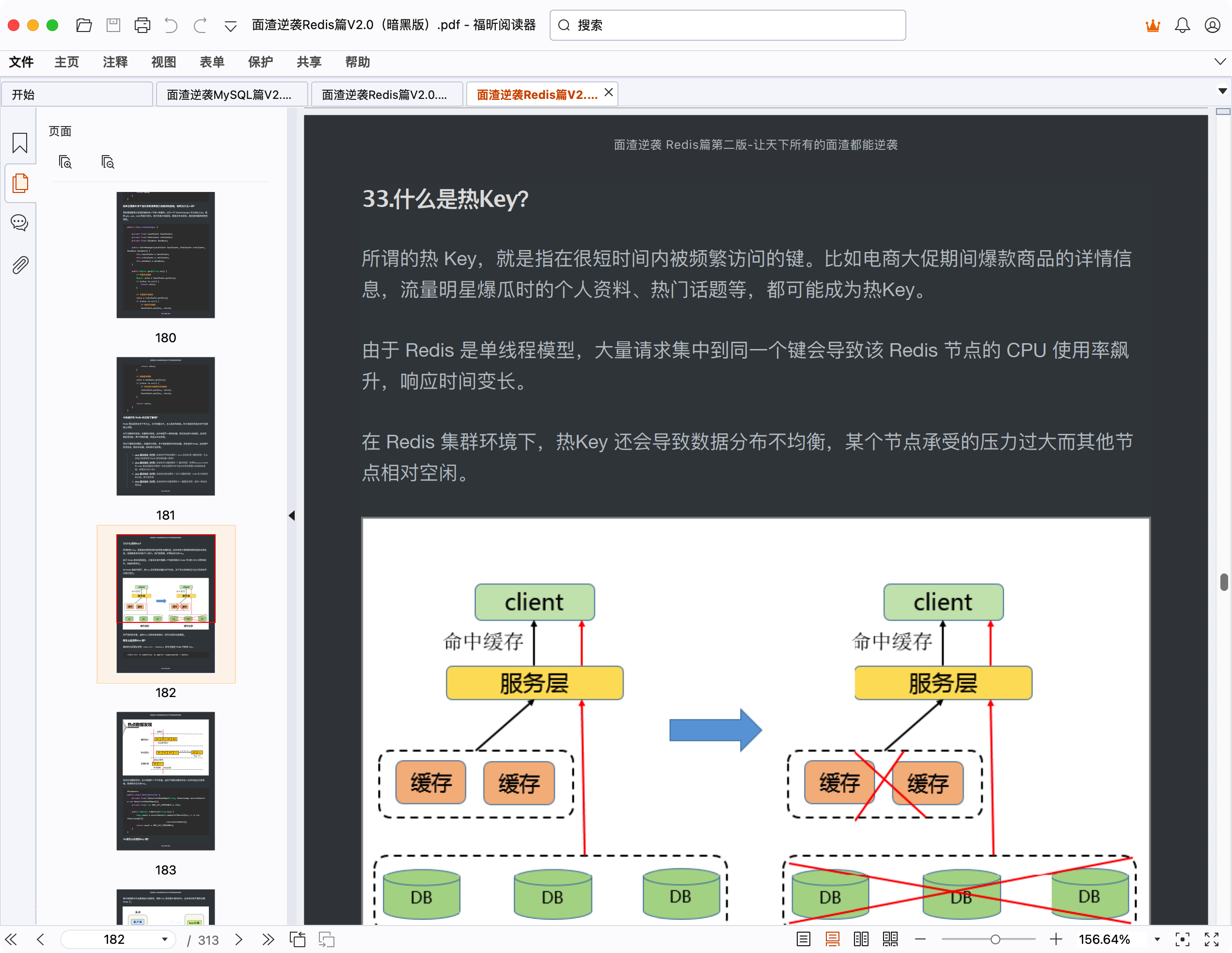Viewport: 1232px width, 953px height.
Task: Open the page number dropdown at bottom left
Action: click(164, 939)
